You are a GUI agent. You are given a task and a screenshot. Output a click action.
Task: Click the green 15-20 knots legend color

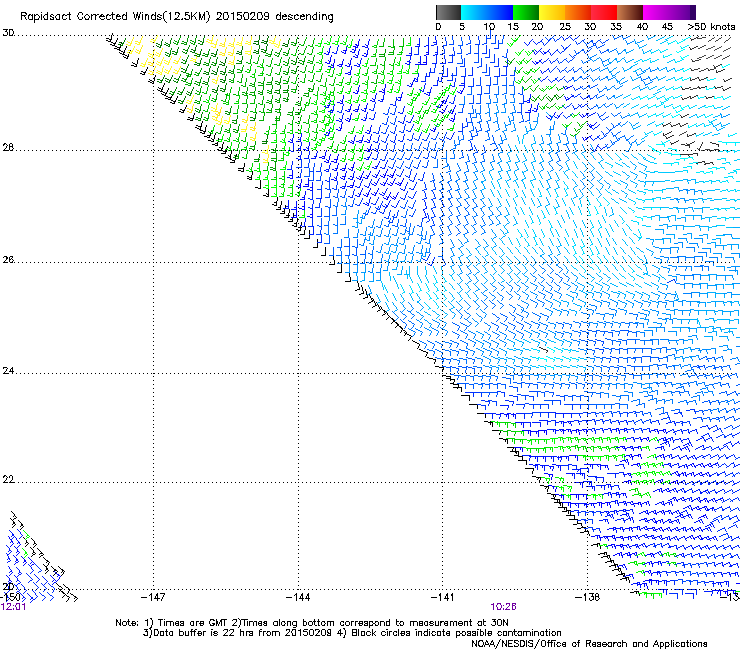click(x=526, y=12)
